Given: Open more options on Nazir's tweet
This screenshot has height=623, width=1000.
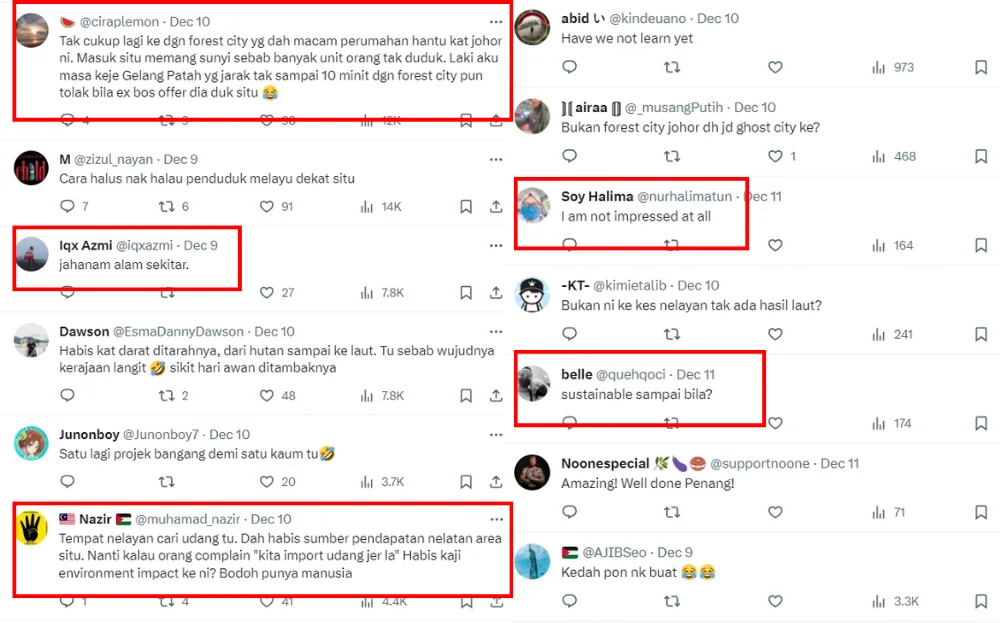Looking at the screenshot, I should [496, 519].
